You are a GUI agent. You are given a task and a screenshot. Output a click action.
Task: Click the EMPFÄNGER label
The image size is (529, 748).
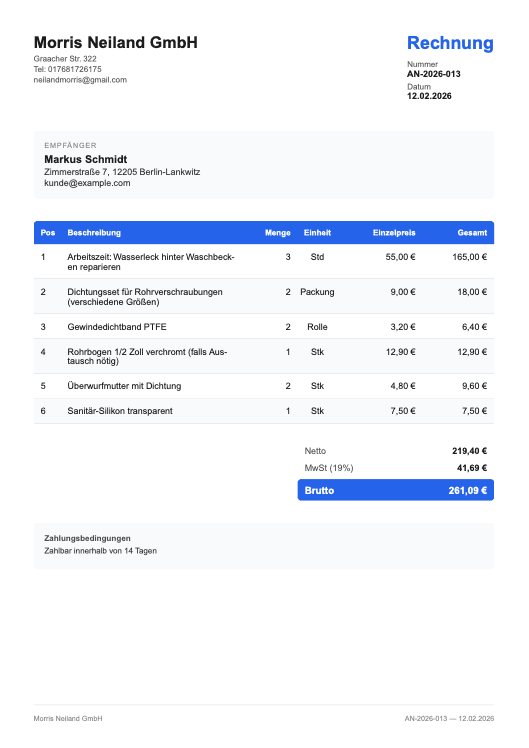click(70, 145)
